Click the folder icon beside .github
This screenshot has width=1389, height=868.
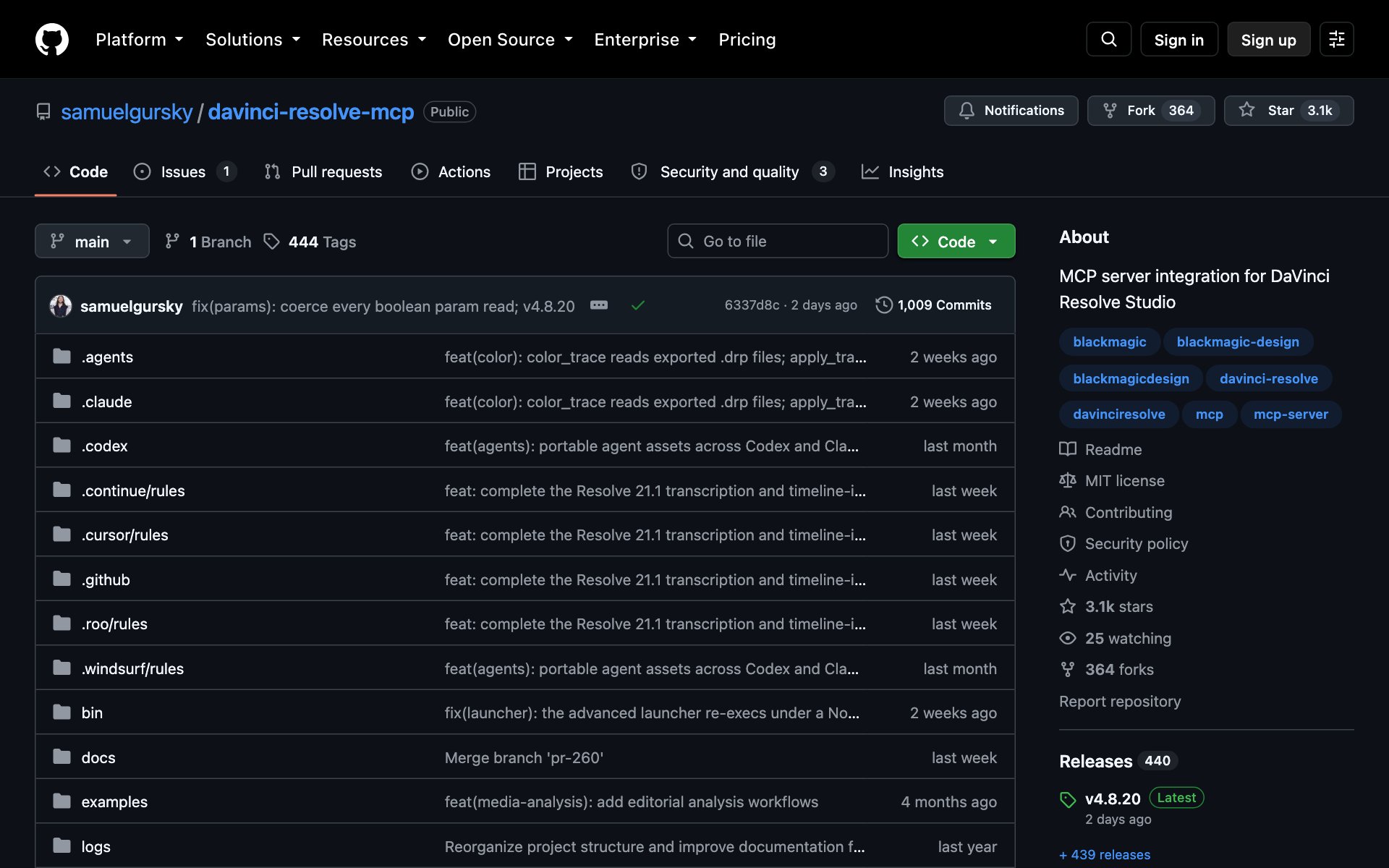pos(62,579)
